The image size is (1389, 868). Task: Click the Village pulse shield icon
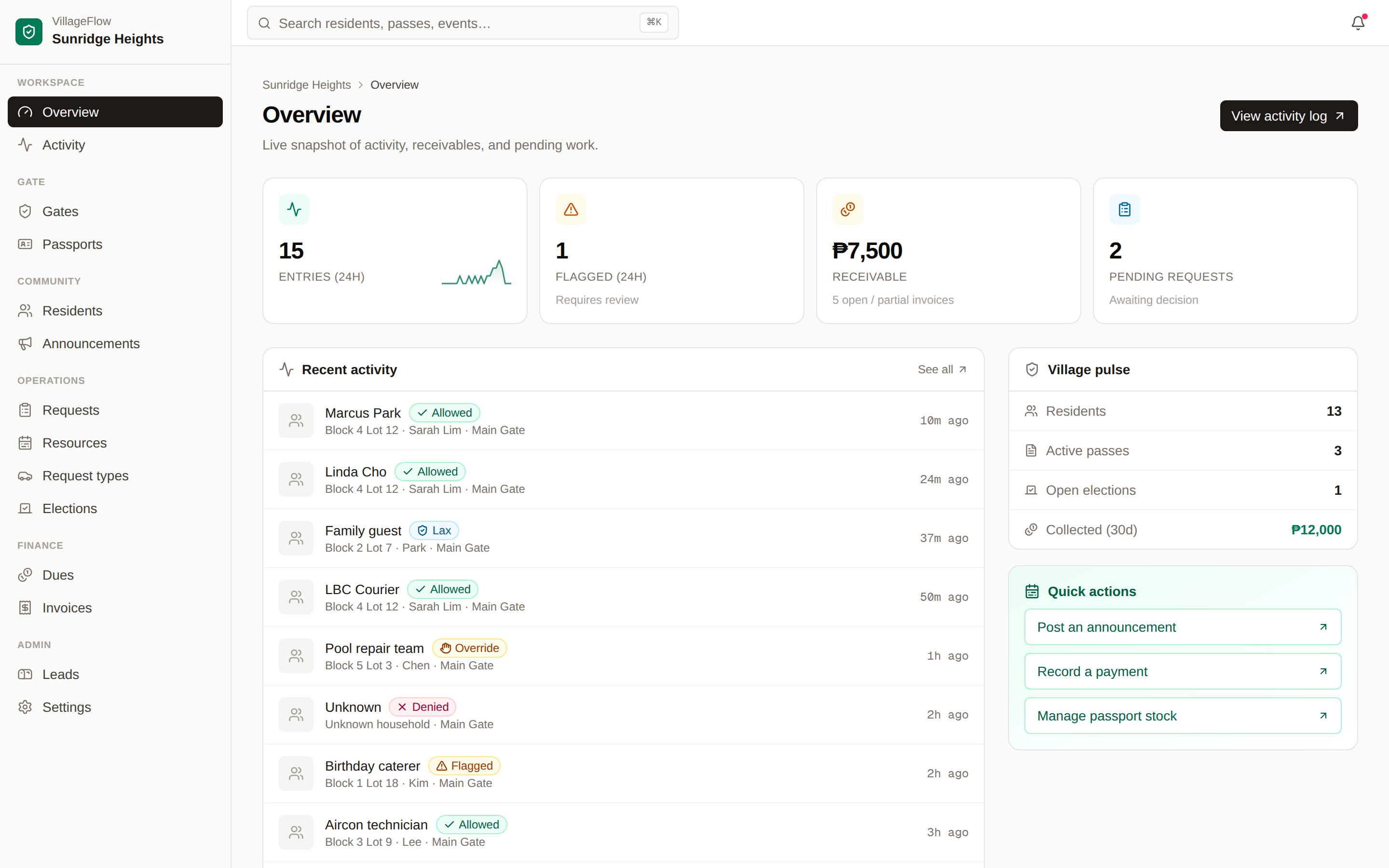[1032, 369]
